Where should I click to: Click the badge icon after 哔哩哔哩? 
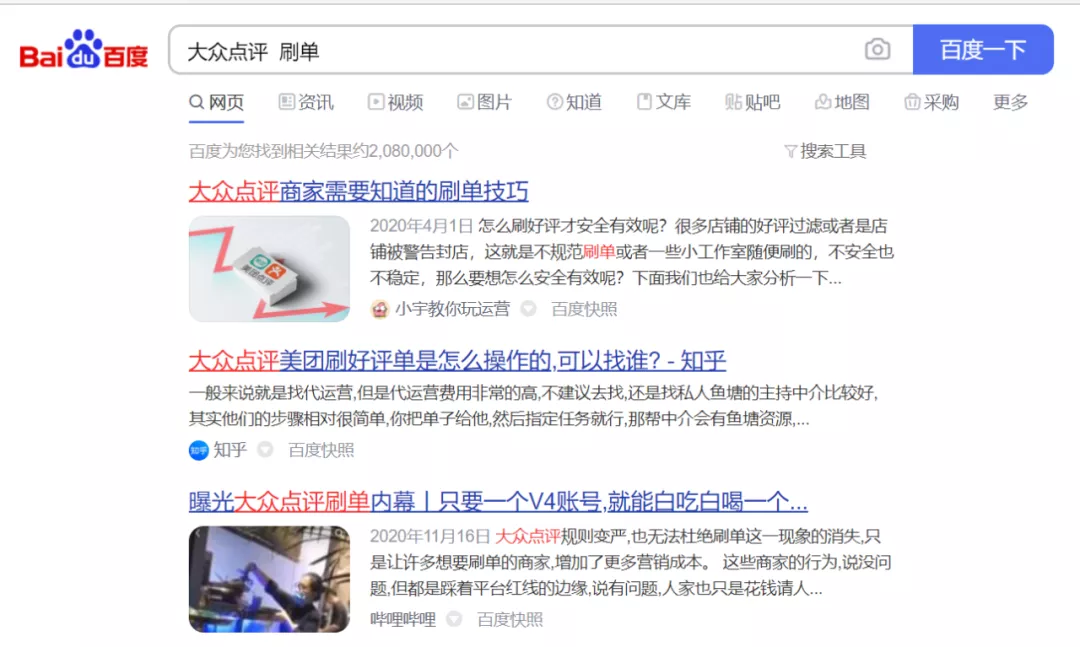[x=454, y=619]
